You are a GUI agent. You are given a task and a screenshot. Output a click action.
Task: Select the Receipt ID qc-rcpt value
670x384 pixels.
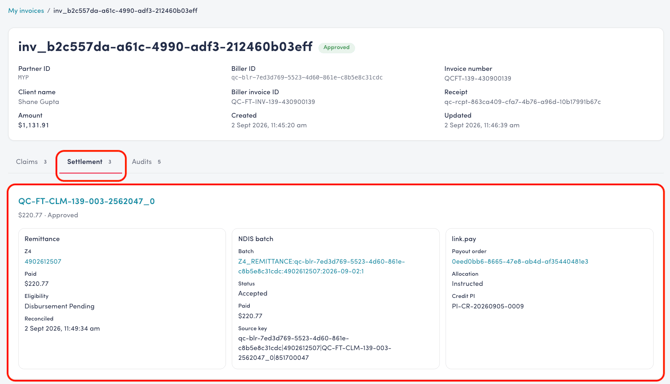click(523, 102)
